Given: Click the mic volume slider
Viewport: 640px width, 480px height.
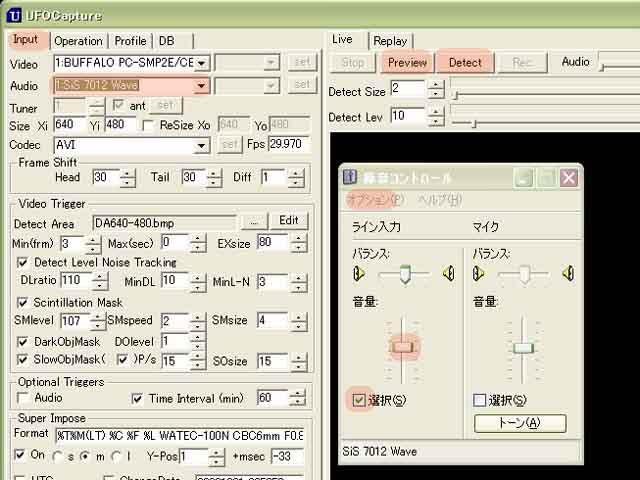Looking at the screenshot, I should pos(523,348).
